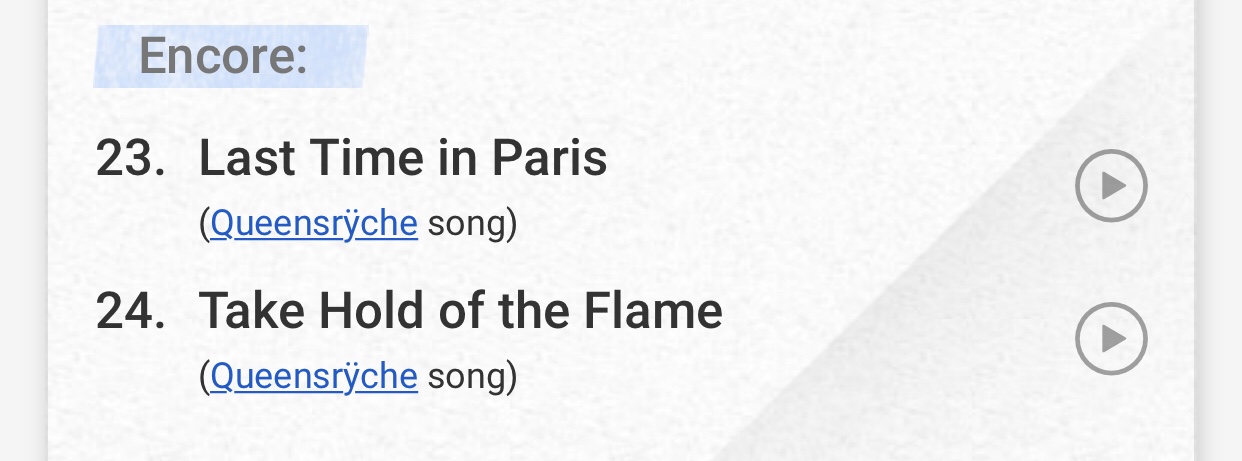Click track number 23
The width and height of the screenshot is (1242, 461).
pyautogui.click(x=130, y=159)
